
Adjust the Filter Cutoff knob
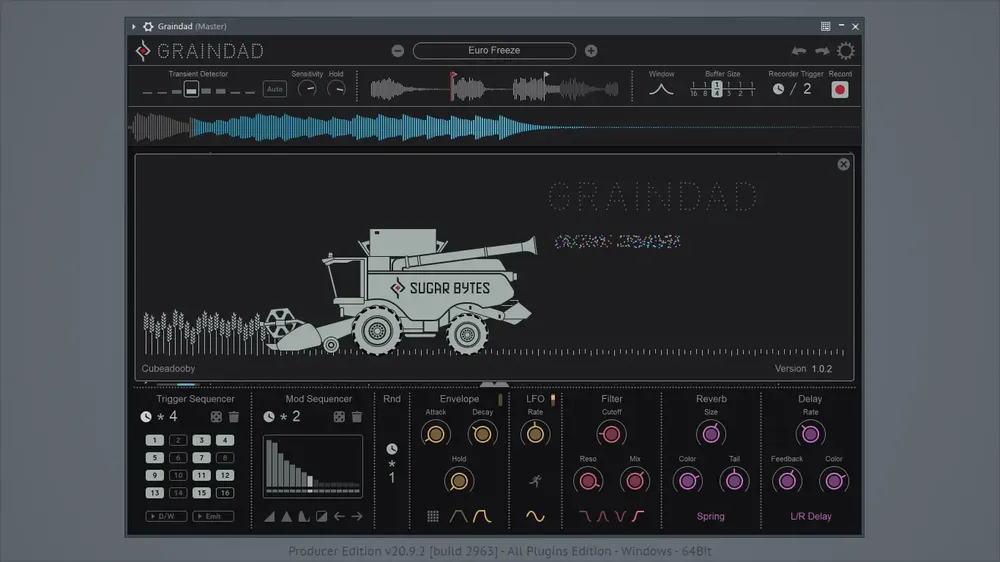tap(611, 434)
